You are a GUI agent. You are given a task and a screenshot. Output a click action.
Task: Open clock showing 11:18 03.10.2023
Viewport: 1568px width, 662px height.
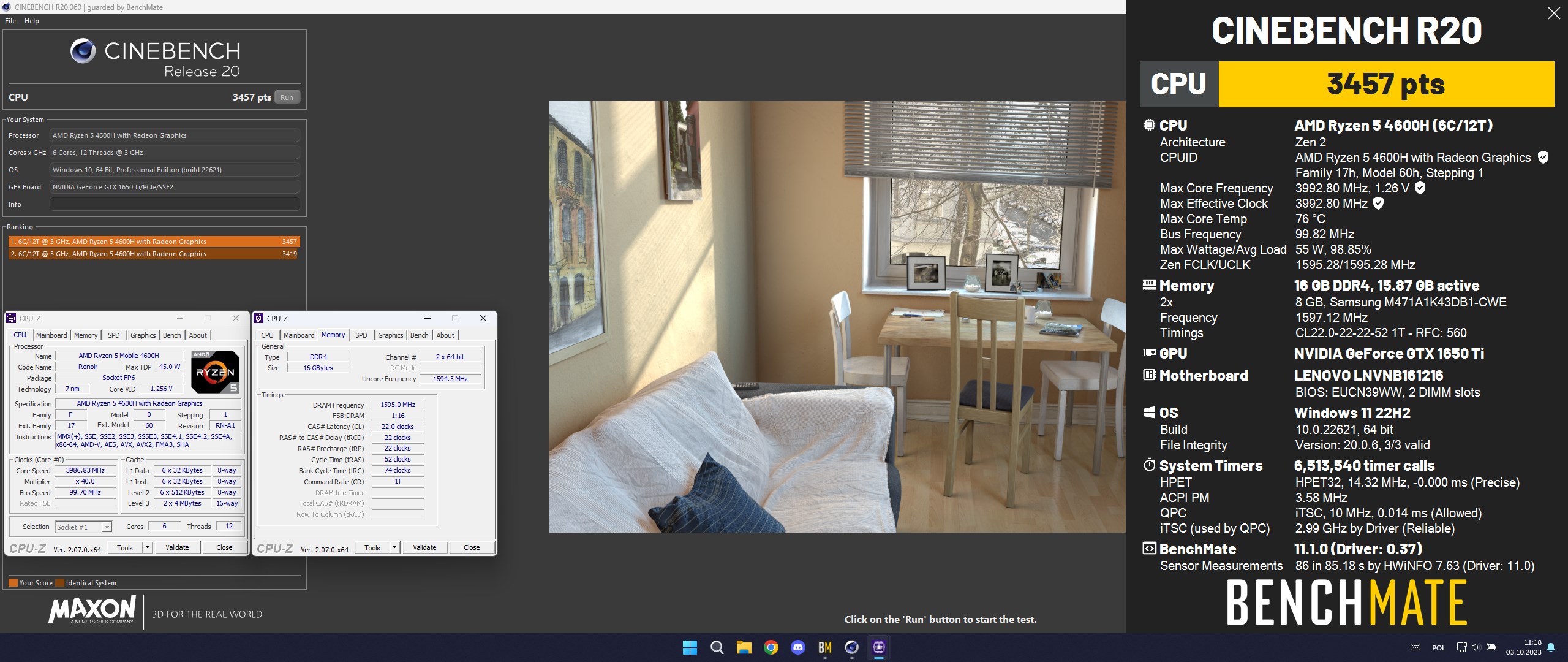click(x=1524, y=647)
